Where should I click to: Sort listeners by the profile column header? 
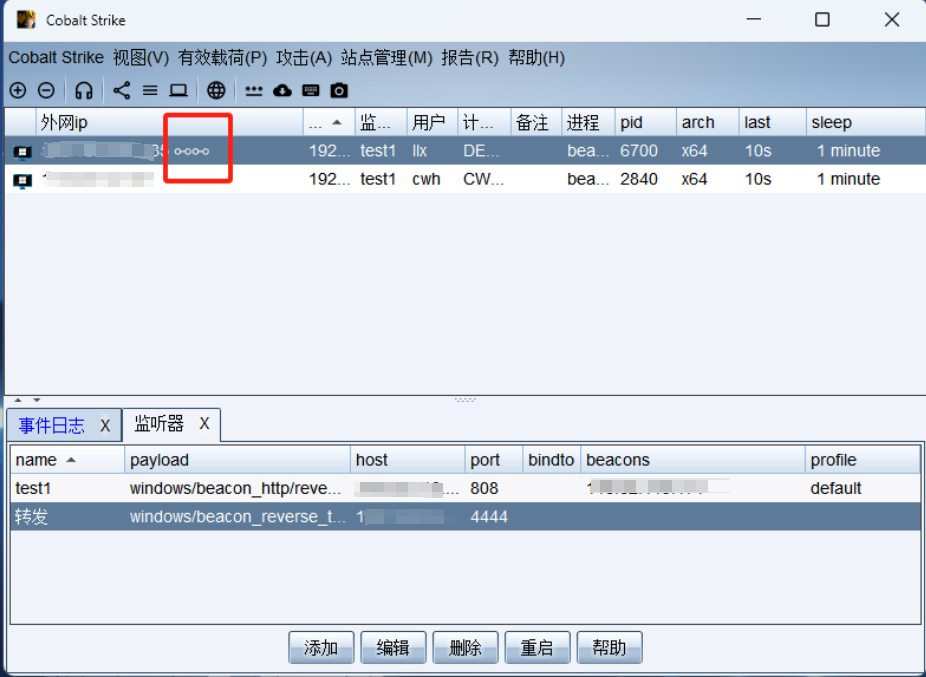(862, 460)
